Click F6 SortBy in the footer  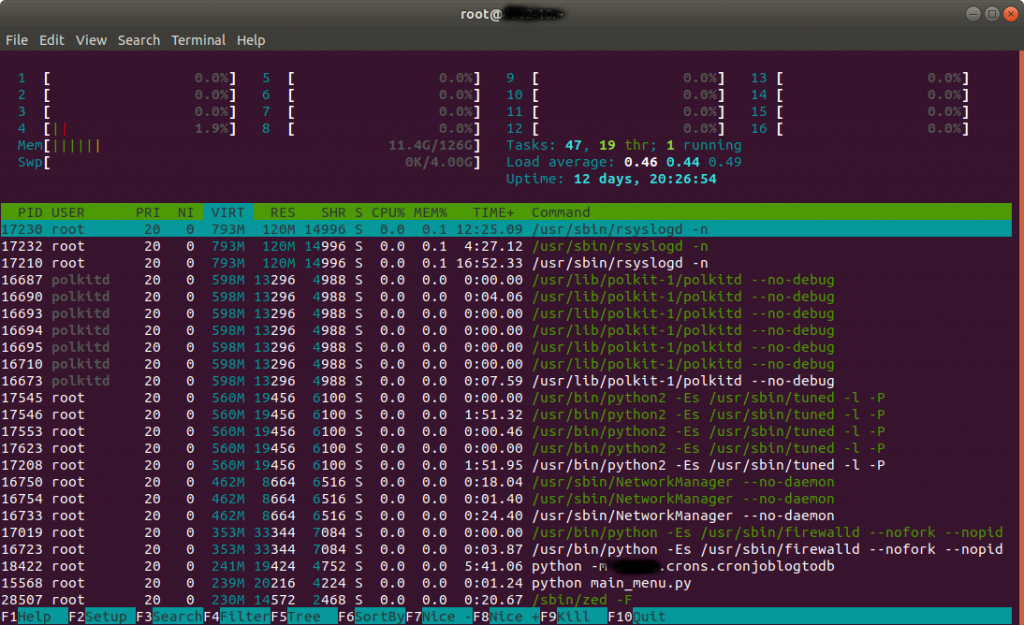pos(371,617)
